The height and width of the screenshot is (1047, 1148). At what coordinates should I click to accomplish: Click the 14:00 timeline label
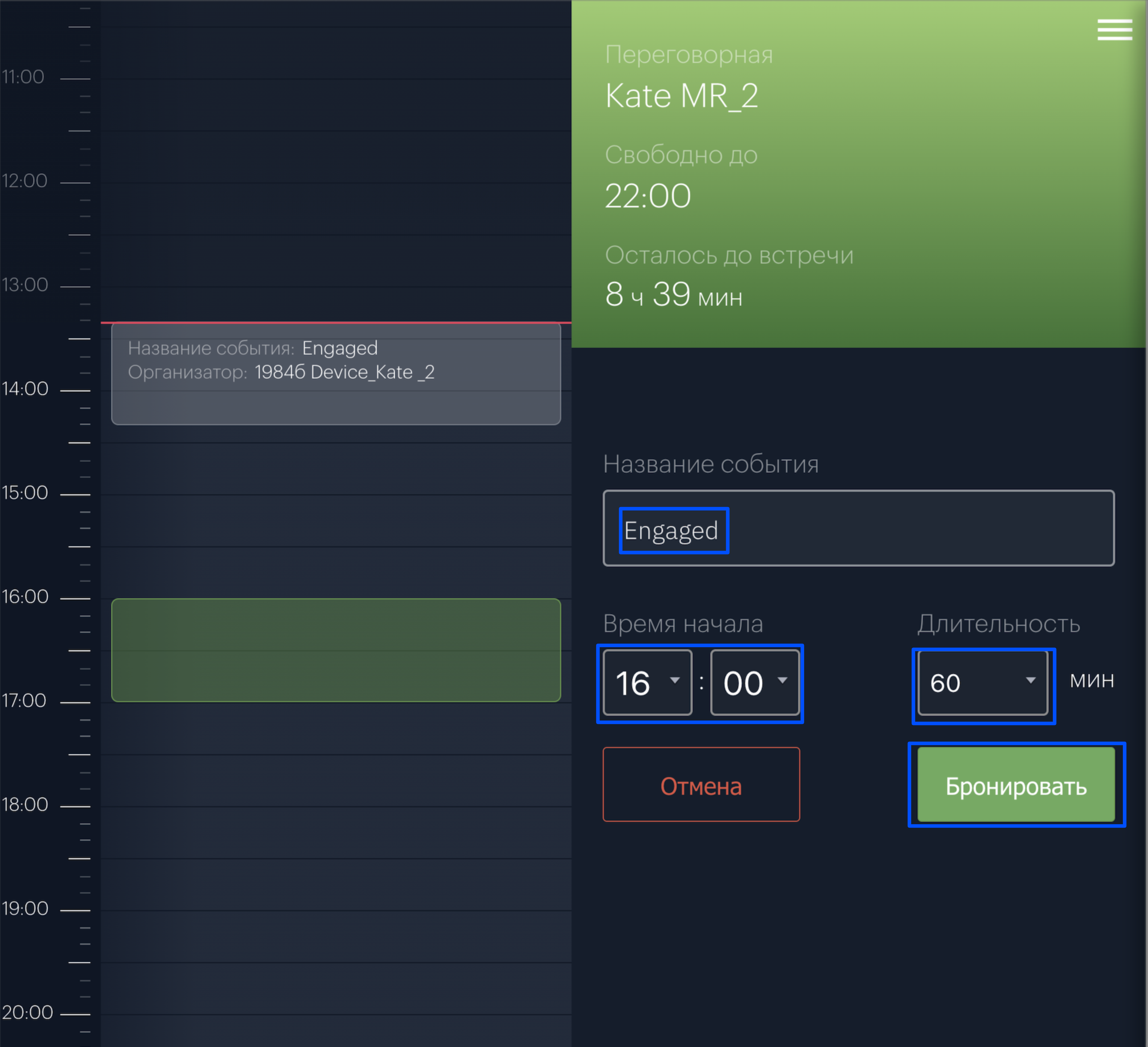click(25, 389)
